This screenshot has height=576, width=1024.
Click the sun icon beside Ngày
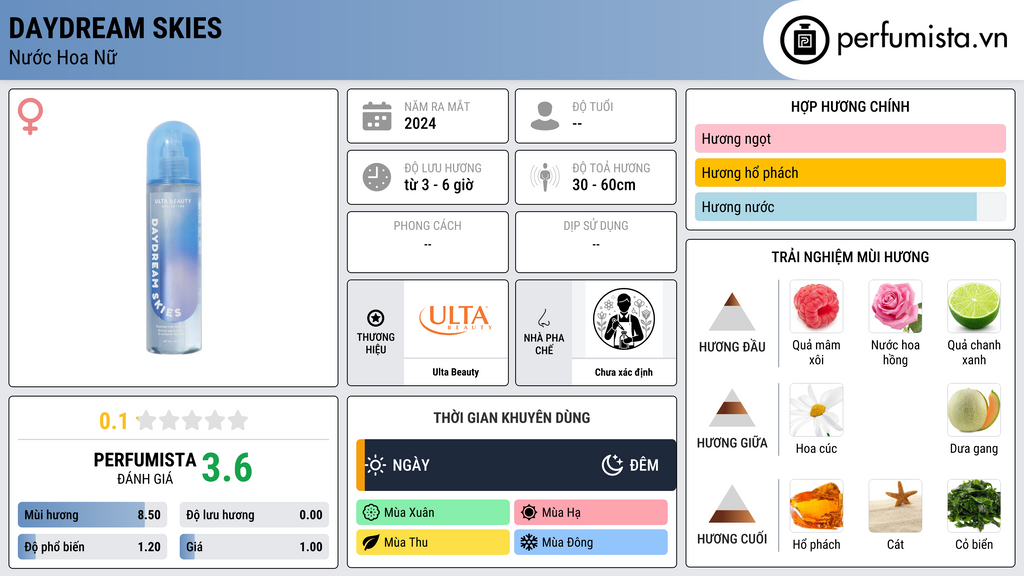pyautogui.click(x=376, y=465)
